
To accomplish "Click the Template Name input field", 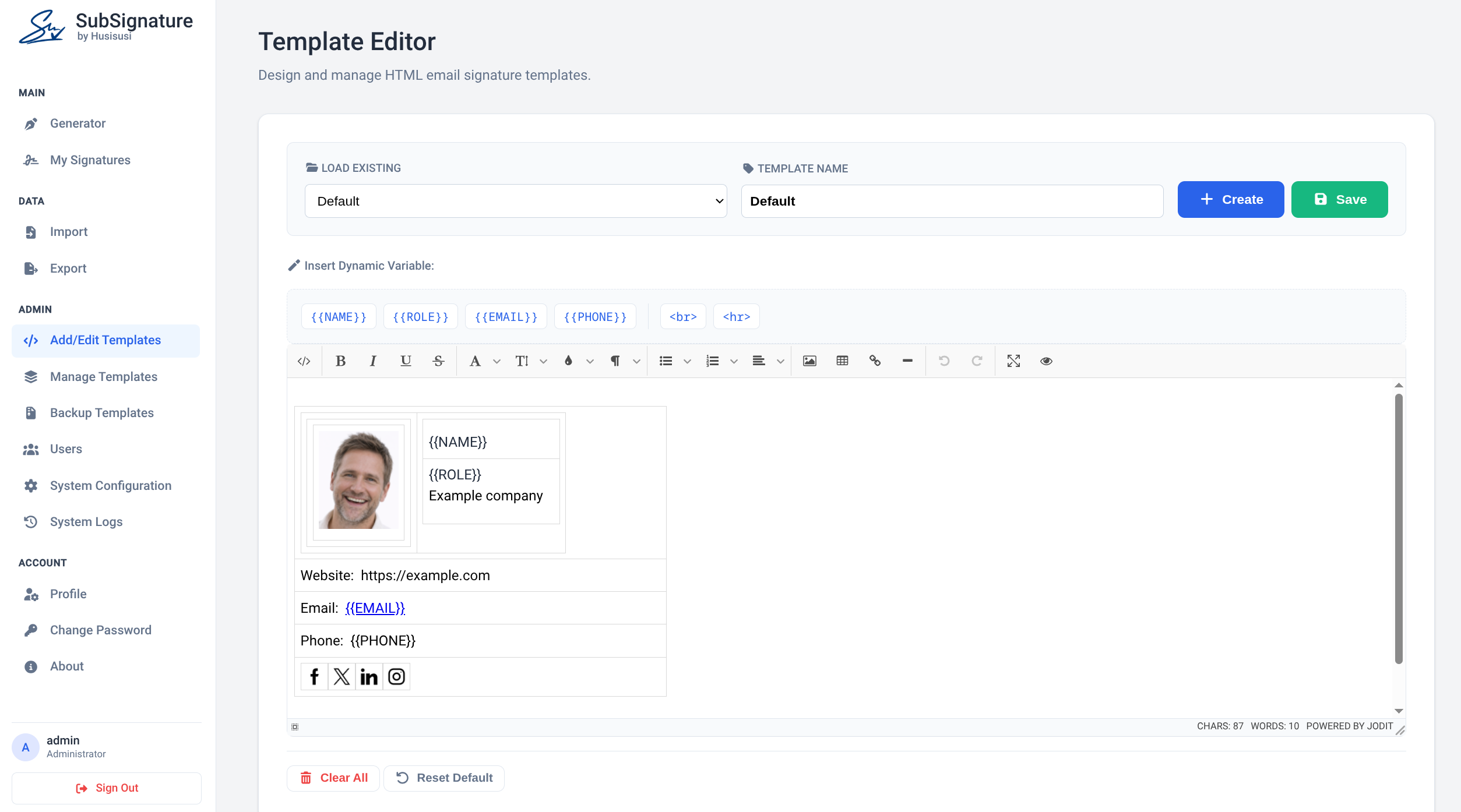I will click(x=952, y=200).
